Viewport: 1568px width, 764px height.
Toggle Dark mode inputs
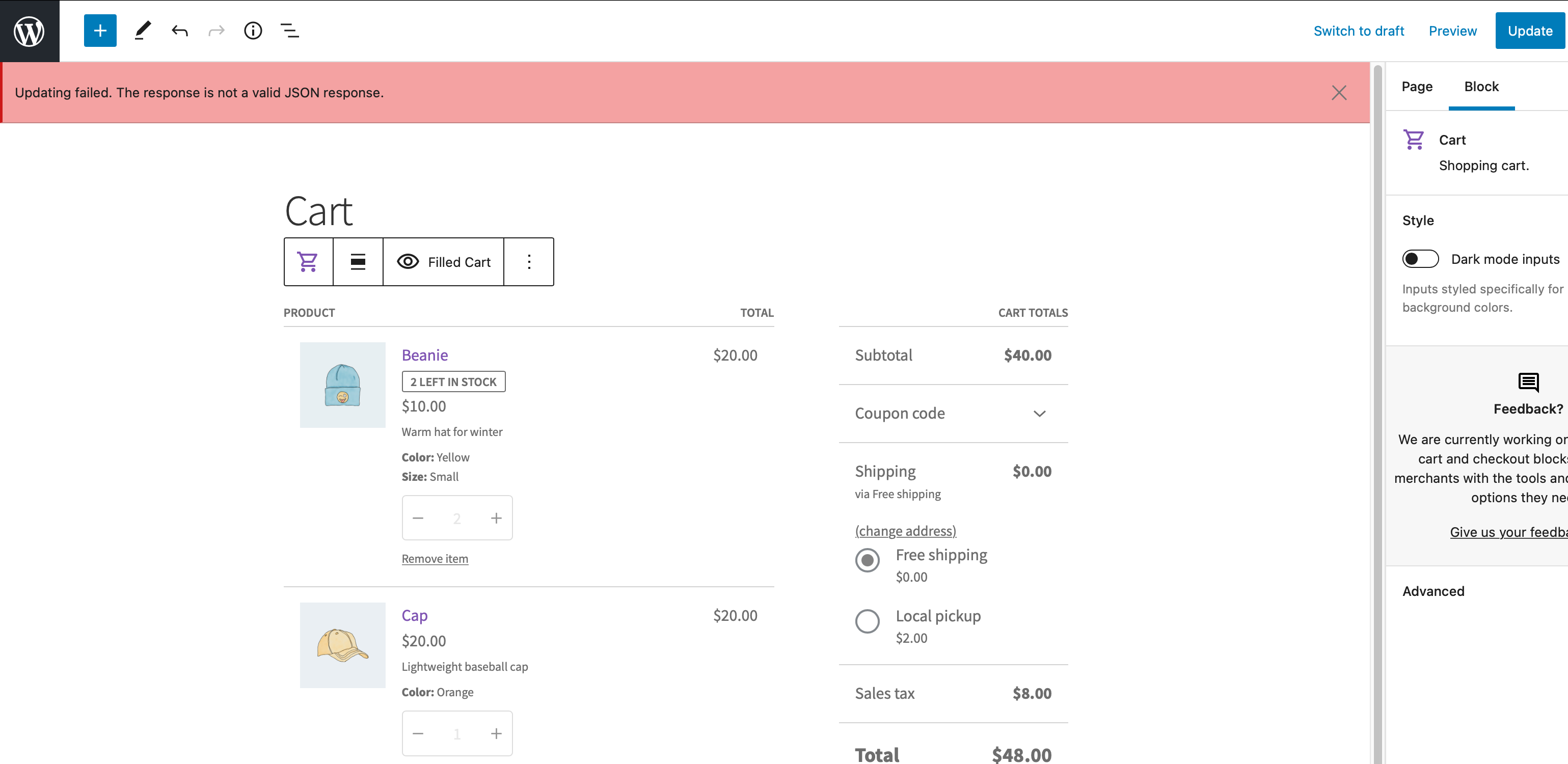click(x=1421, y=259)
